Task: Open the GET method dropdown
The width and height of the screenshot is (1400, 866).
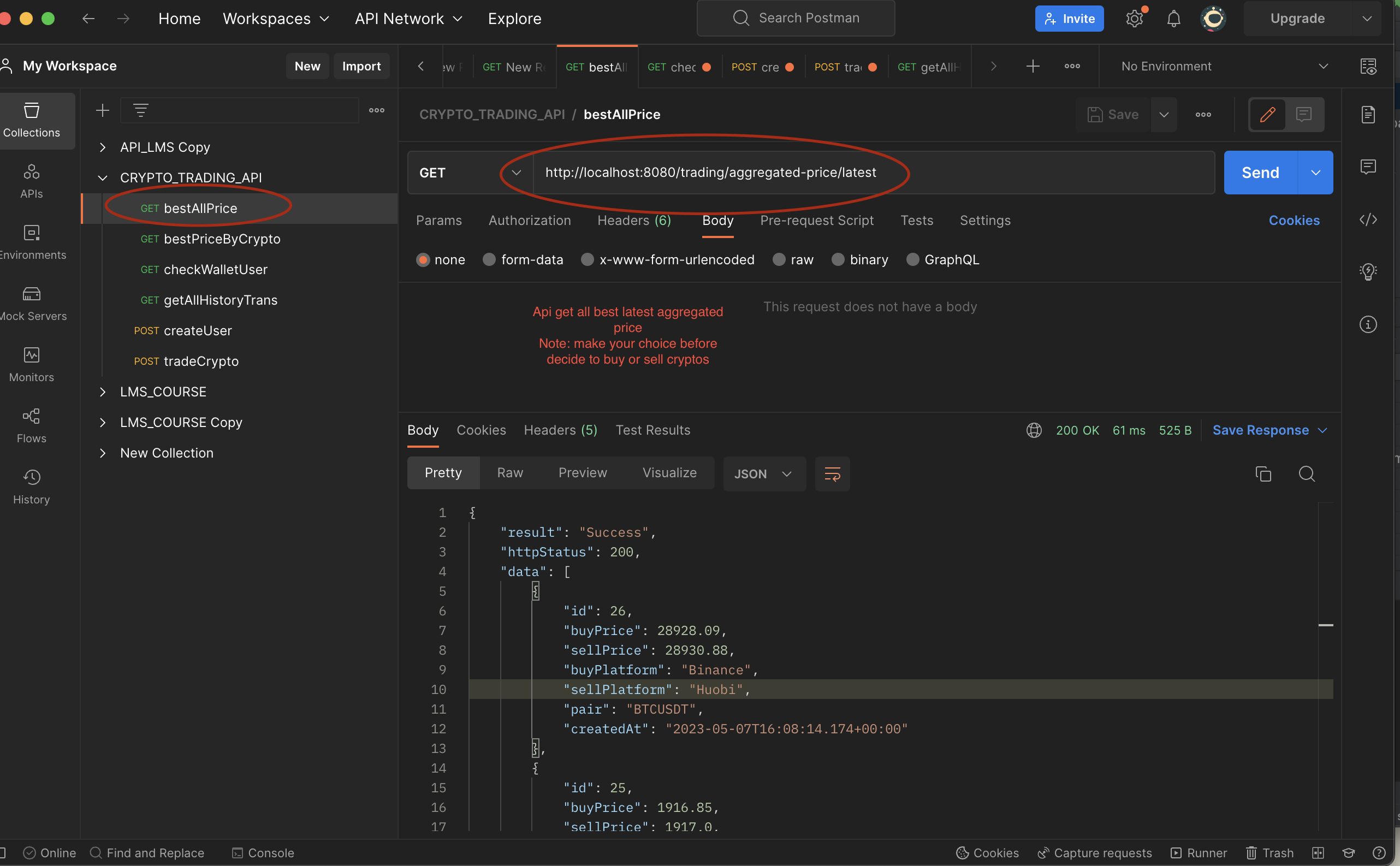Action: 470,173
